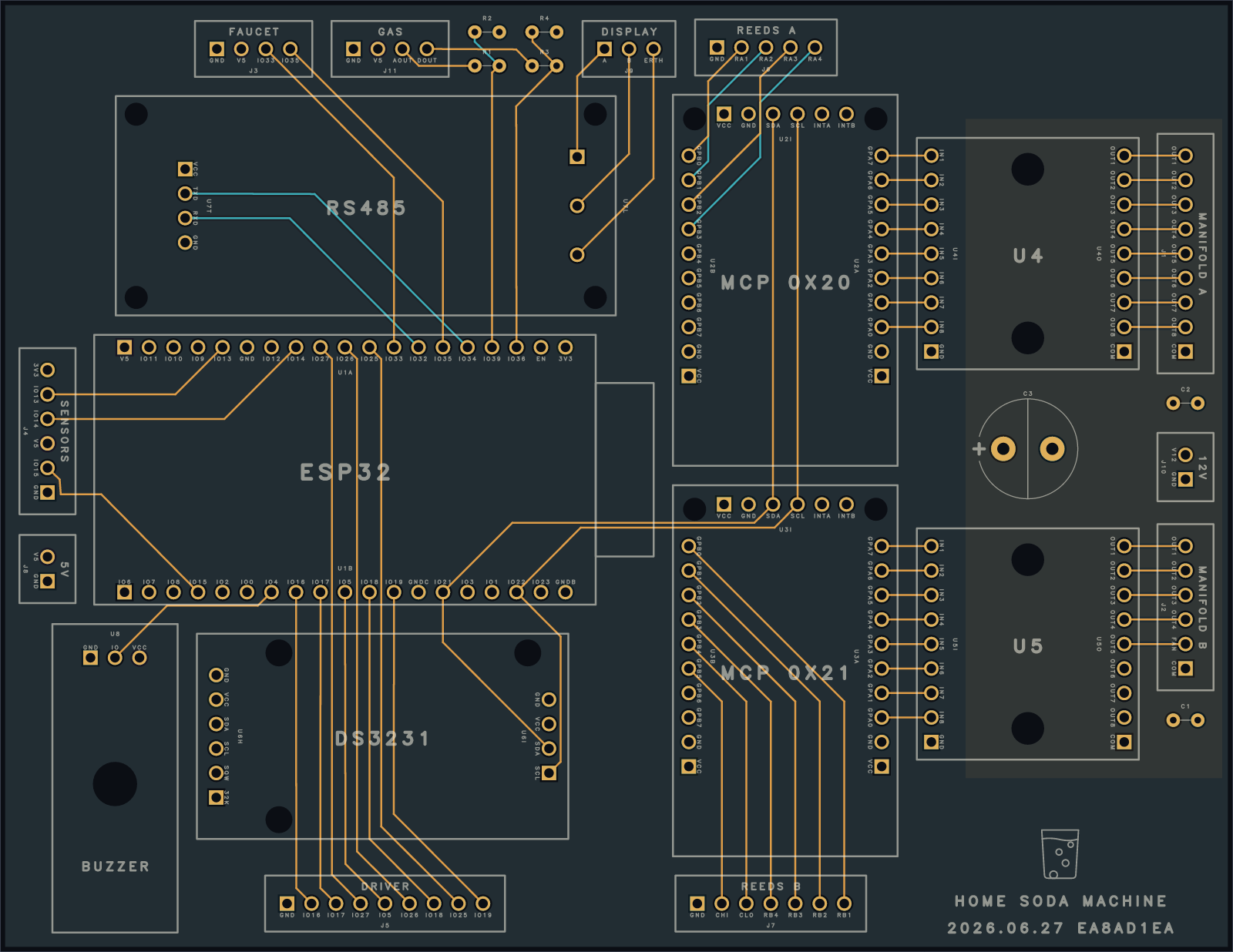Viewport: 1233px width, 952px height.
Task: Click the SENSORS connector title
Action: coord(65,431)
